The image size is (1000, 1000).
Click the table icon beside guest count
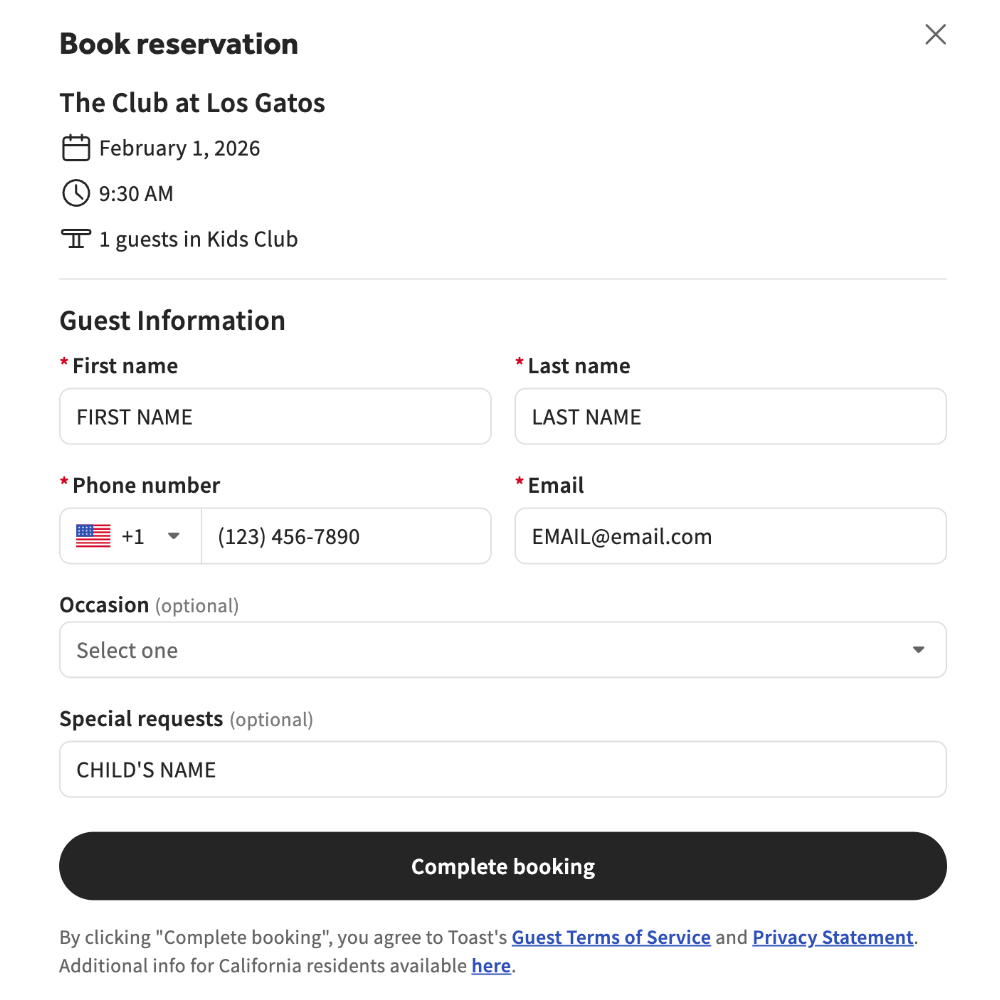(x=76, y=239)
